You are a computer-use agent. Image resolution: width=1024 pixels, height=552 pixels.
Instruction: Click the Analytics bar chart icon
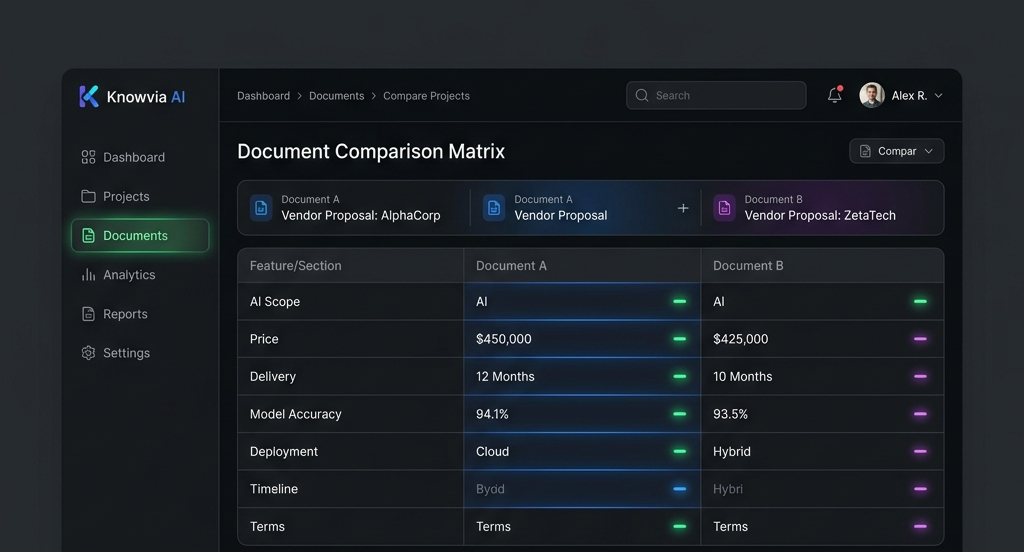point(88,275)
